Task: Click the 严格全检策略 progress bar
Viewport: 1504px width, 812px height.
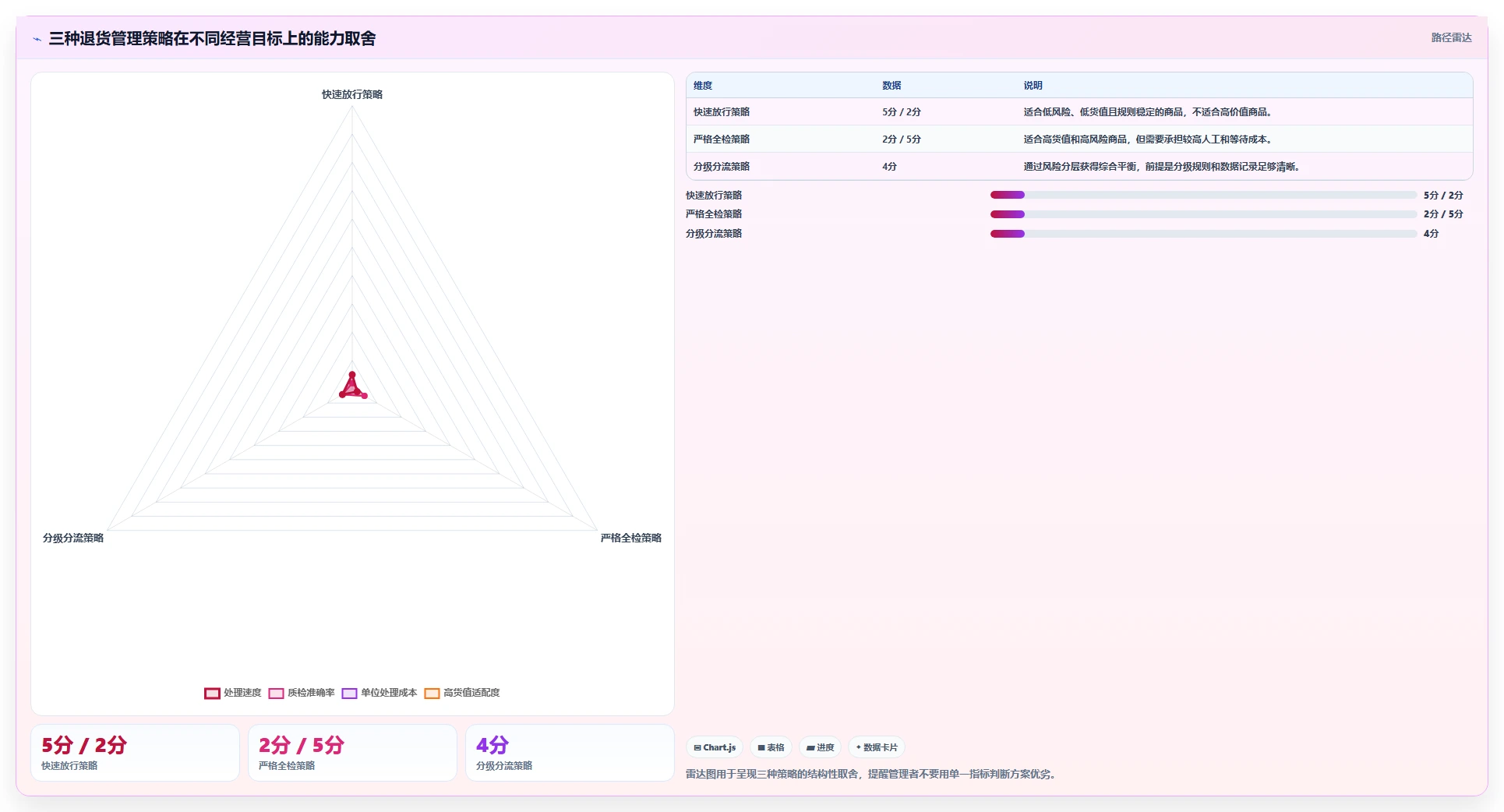Action: 1203,214
